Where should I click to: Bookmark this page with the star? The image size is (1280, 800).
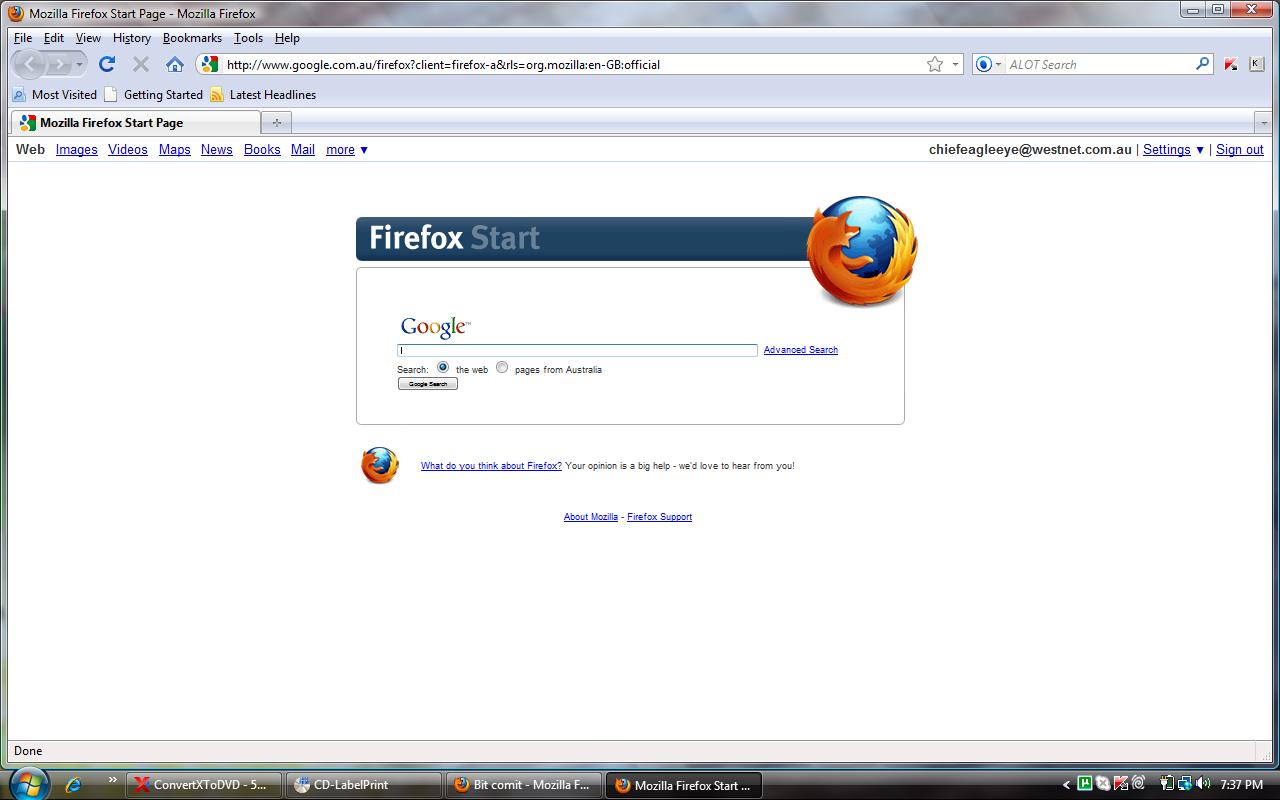(x=935, y=64)
